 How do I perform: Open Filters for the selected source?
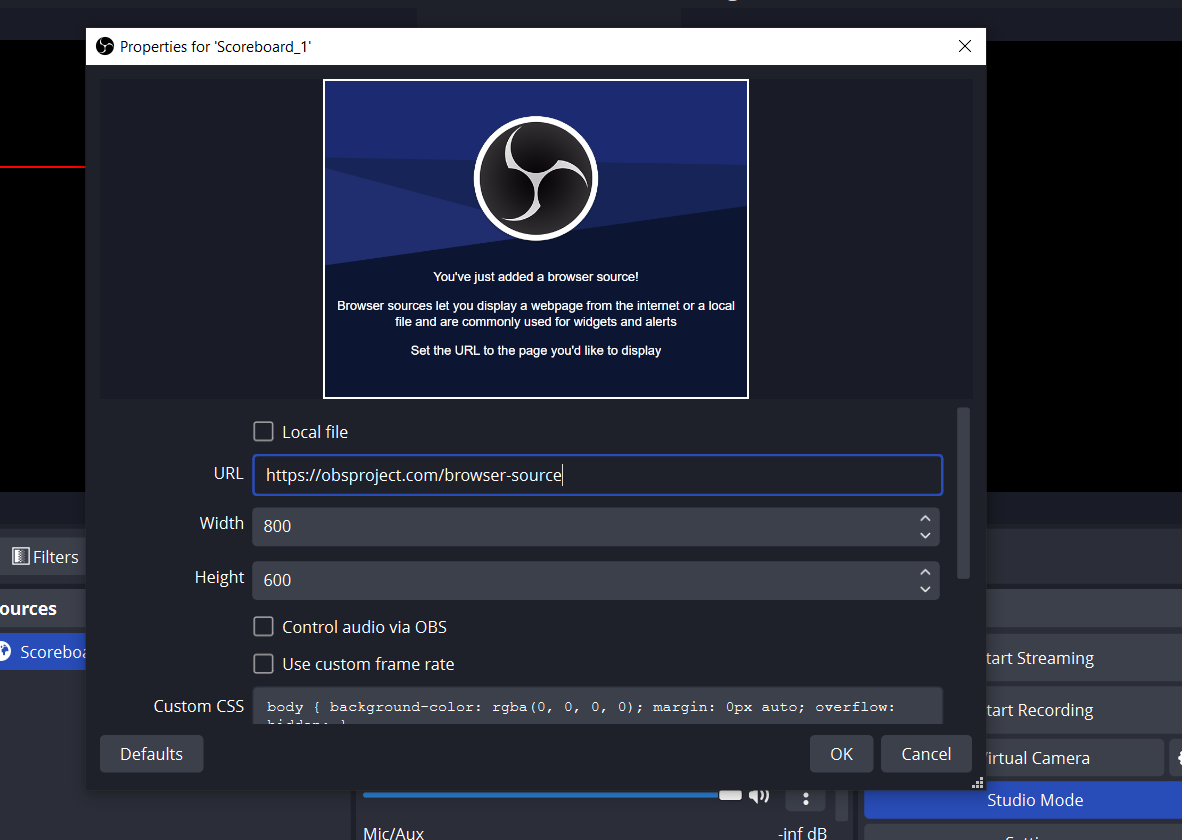point(45,557)
